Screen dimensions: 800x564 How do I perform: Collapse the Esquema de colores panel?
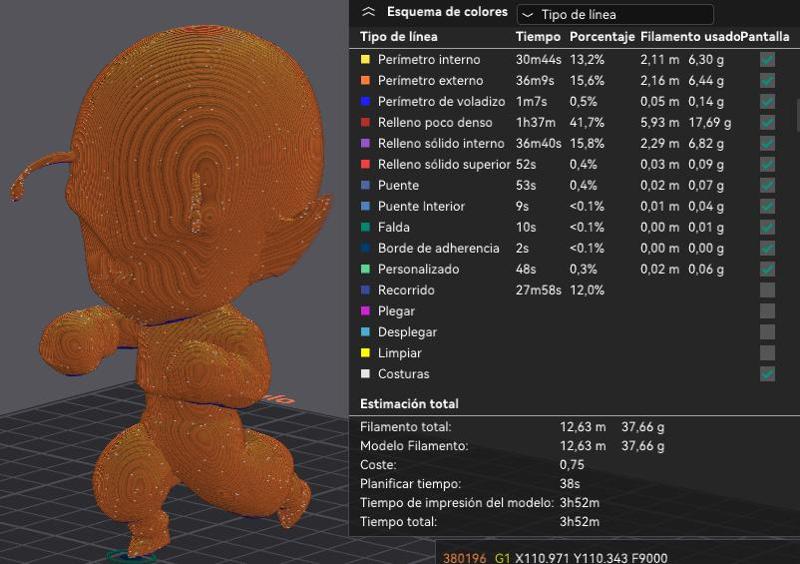pyautogui.click(x=368, y=12)
